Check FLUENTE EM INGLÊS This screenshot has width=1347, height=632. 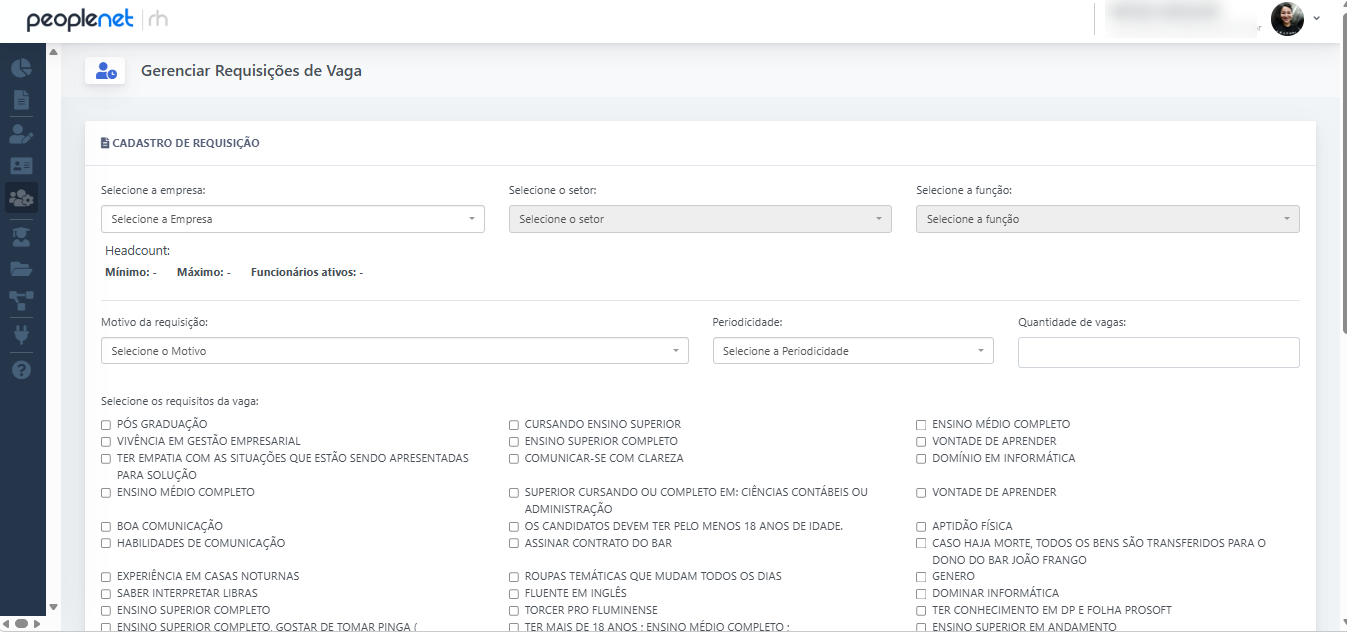tap(514, 594)
